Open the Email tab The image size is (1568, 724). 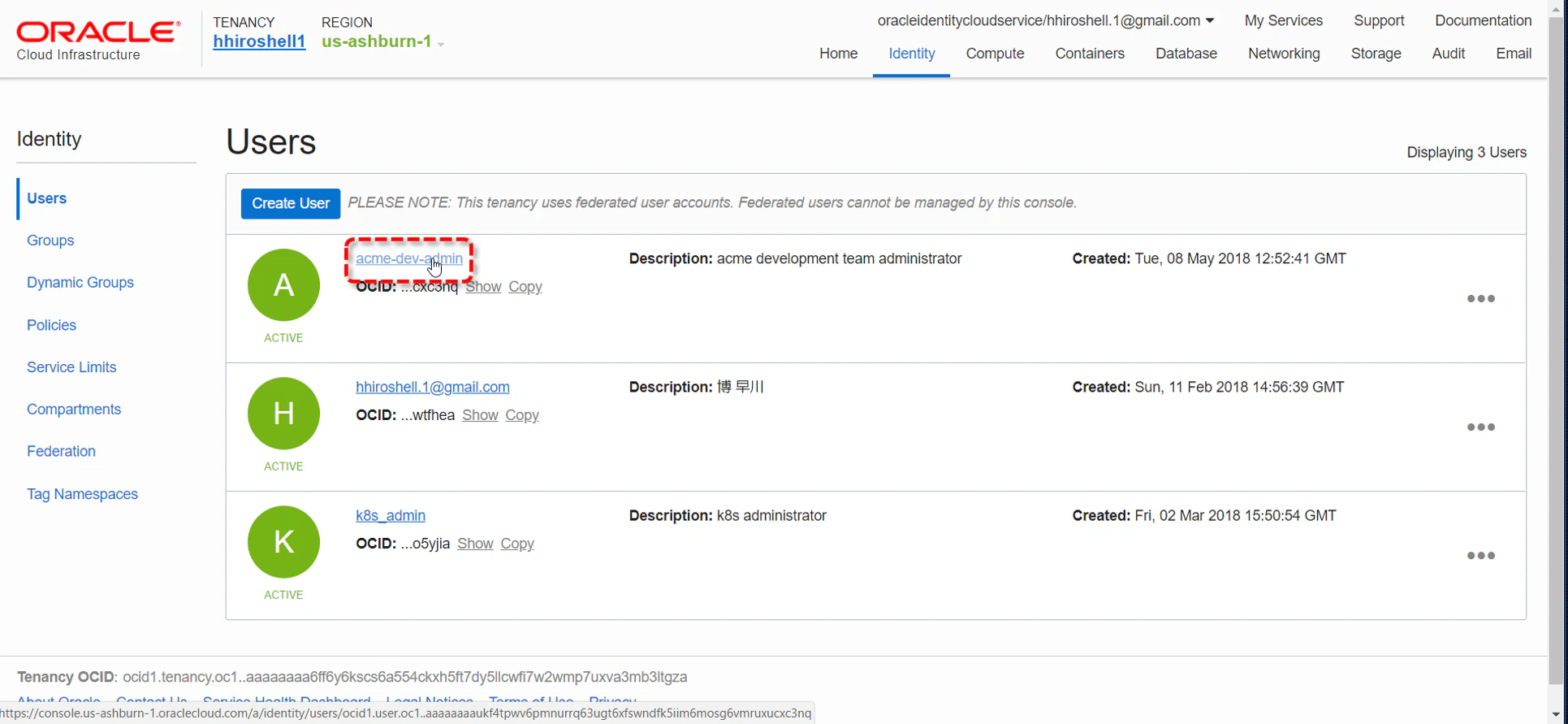1514,54
